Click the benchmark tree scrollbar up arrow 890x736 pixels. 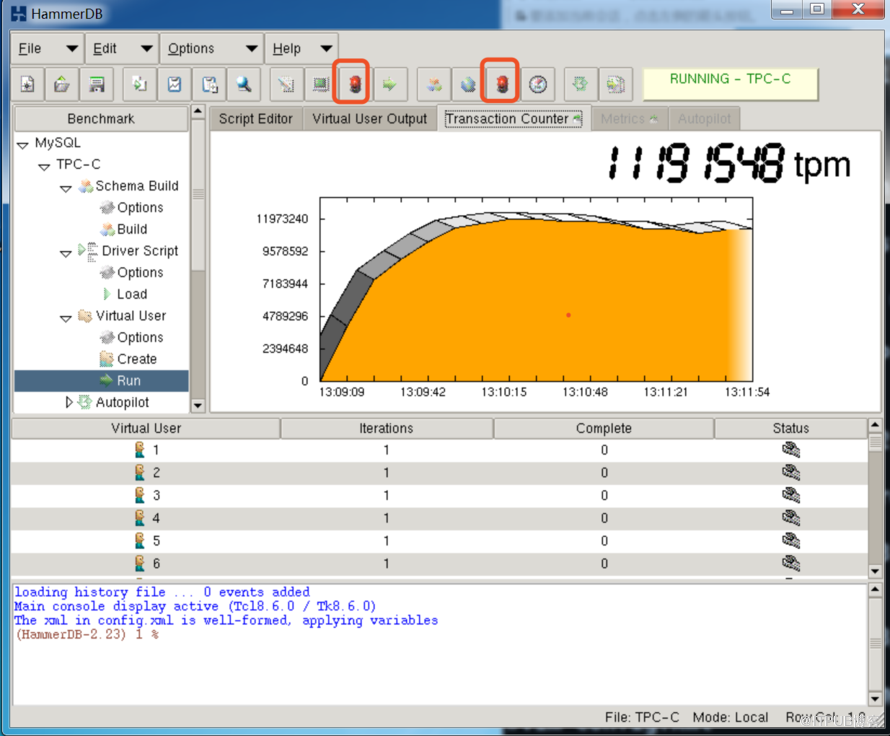(x=198, y=111)
